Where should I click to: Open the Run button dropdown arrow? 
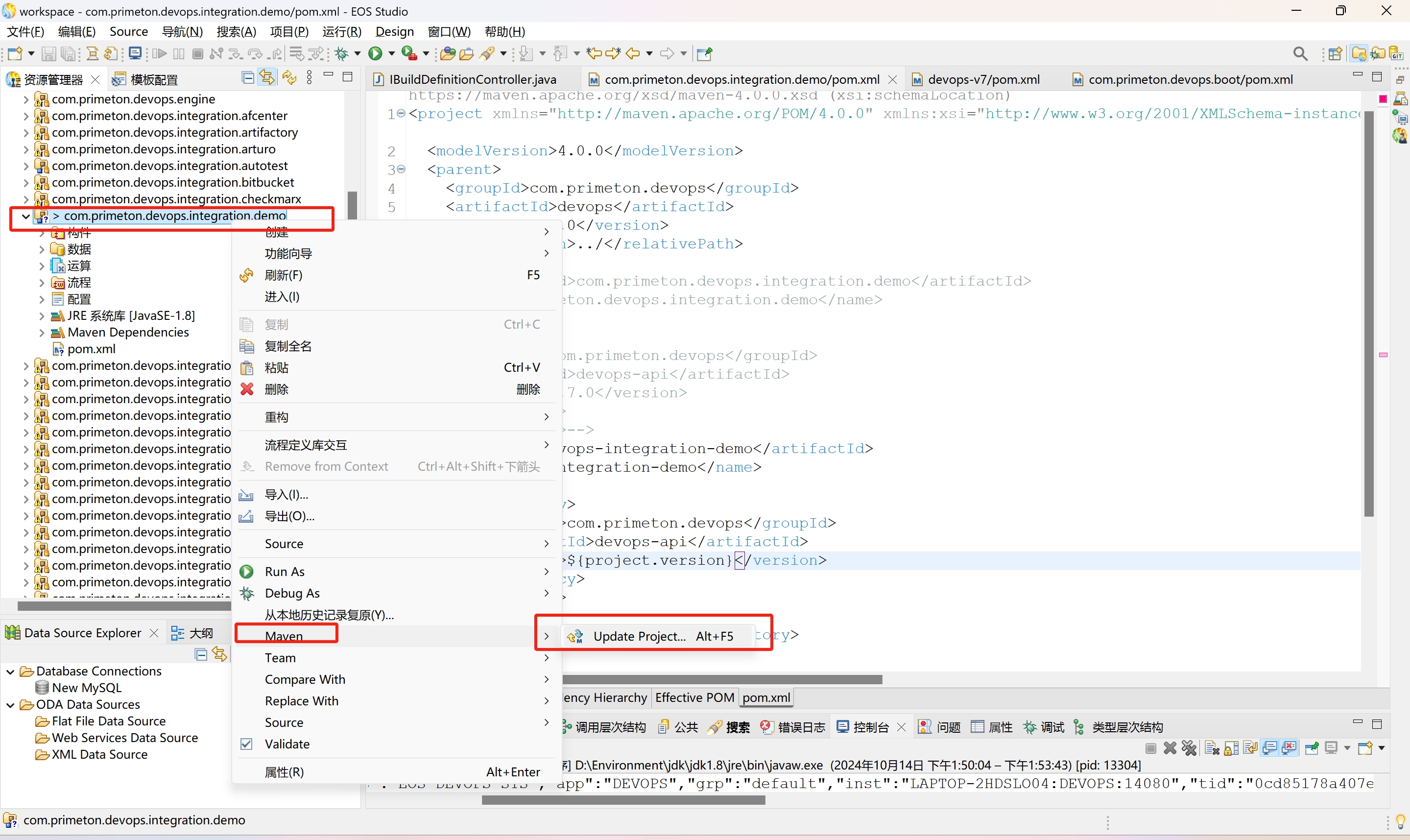click(391, 54)
